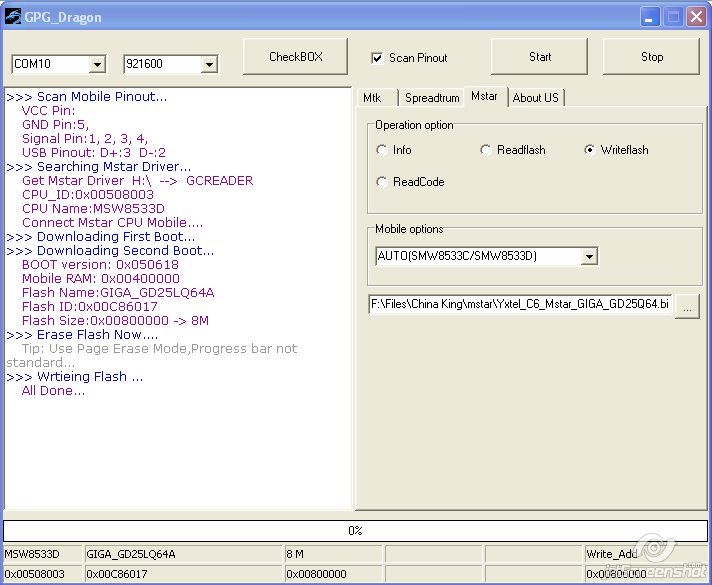This screenshot has width=712, height=585.
Task: Select the Readflash radio option
Action: 486,150
